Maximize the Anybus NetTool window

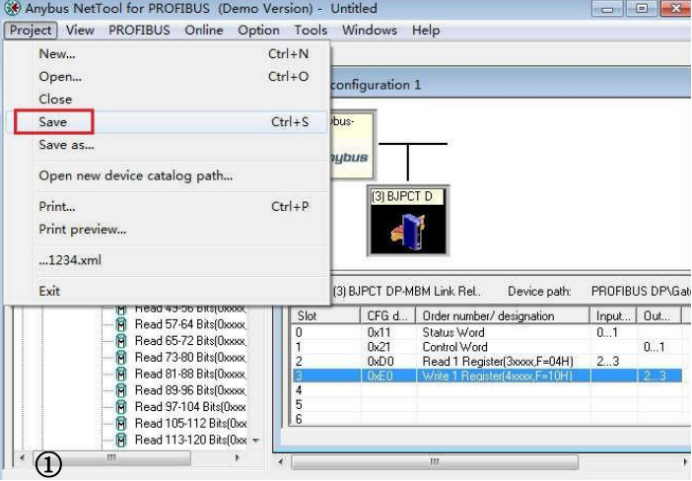tap(642, 8)
